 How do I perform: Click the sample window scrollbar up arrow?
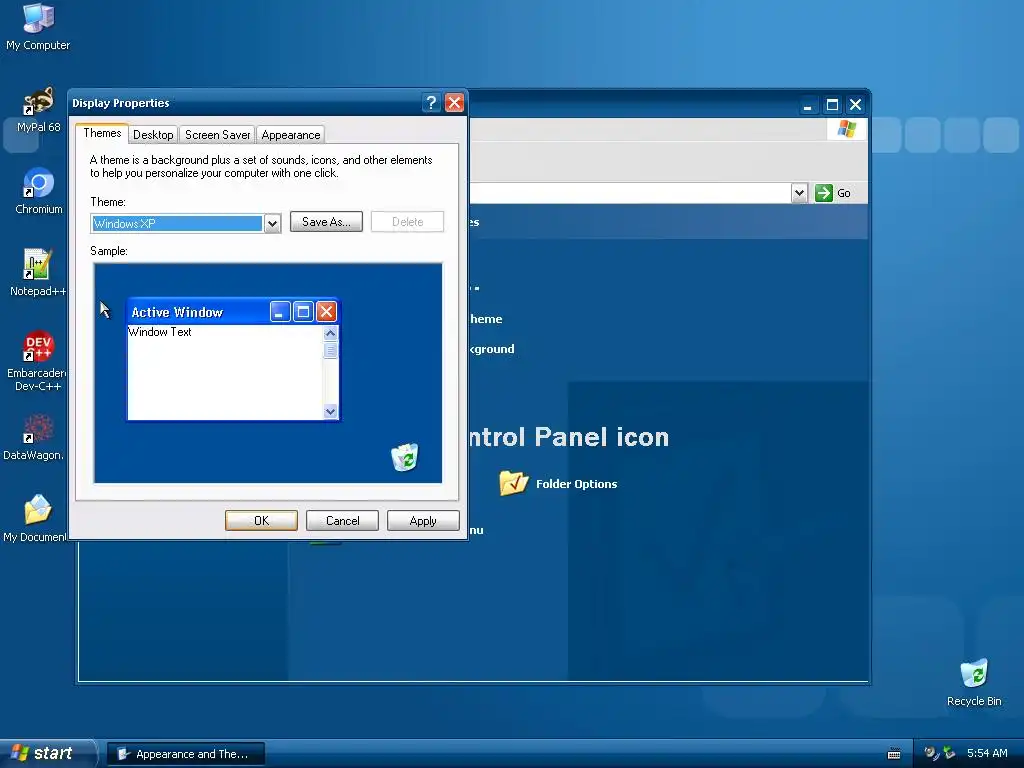(x=330, y=333)
